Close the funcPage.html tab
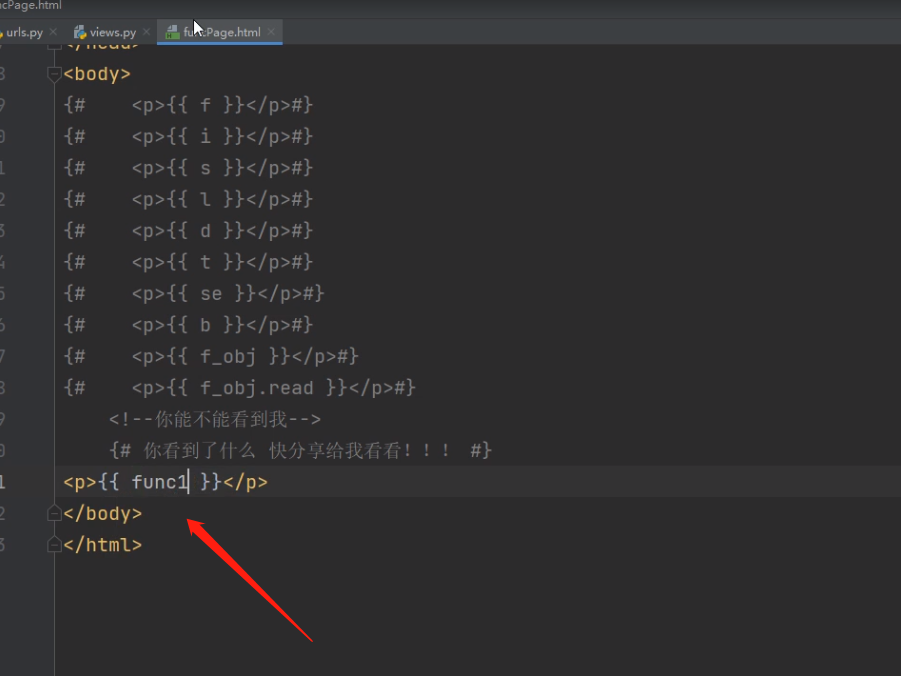 tap(271, 32)
